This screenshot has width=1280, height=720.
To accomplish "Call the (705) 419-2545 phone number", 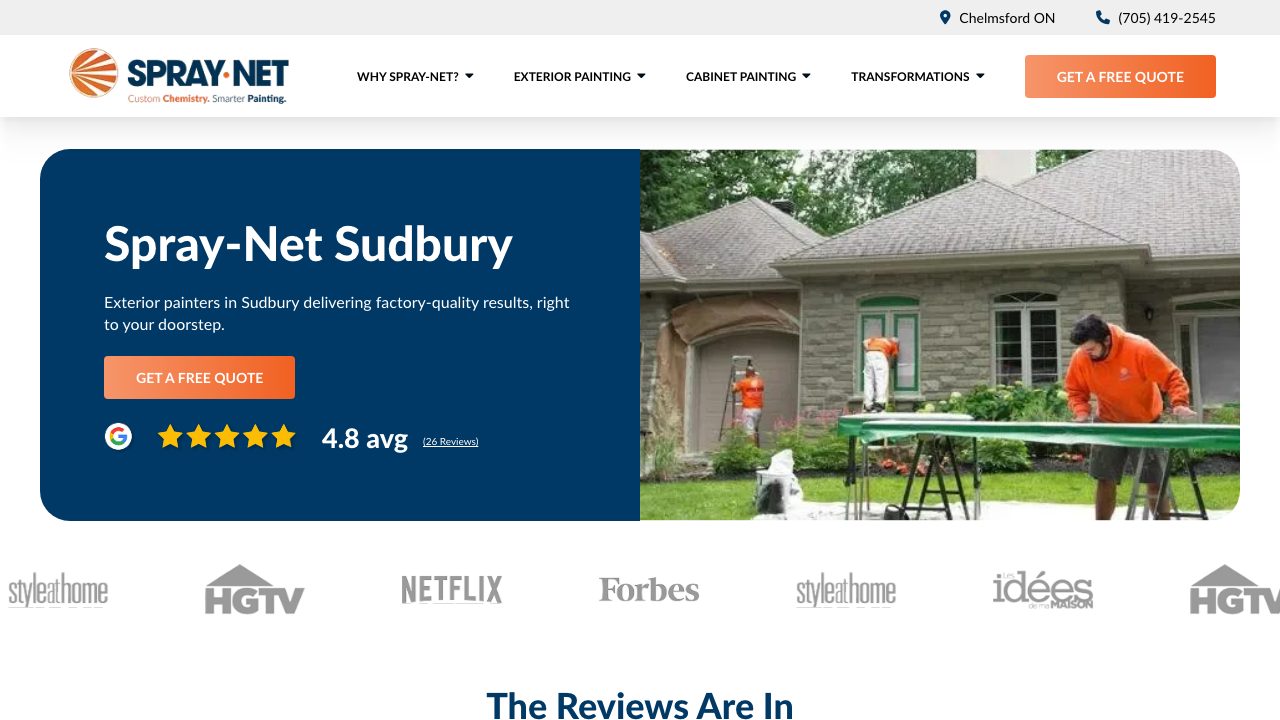I will [1166, 18].
